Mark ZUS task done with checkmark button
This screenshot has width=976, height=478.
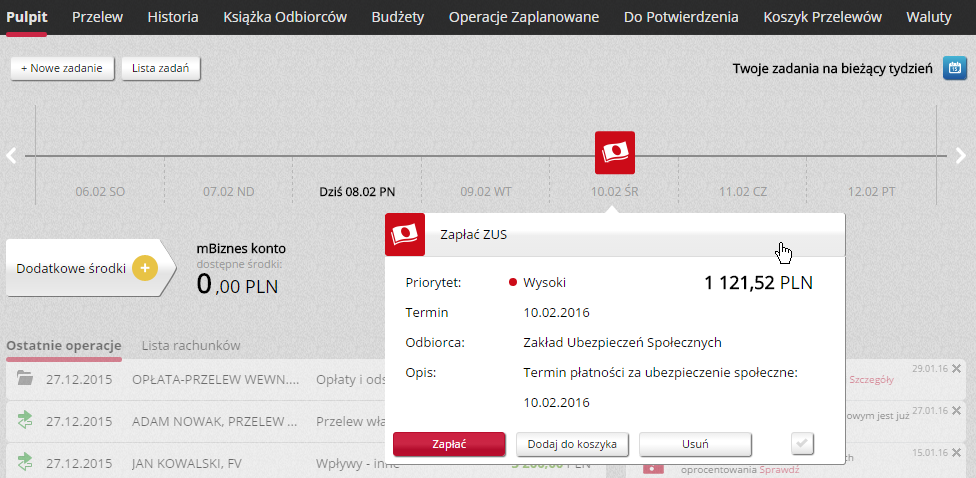point(802,444)
